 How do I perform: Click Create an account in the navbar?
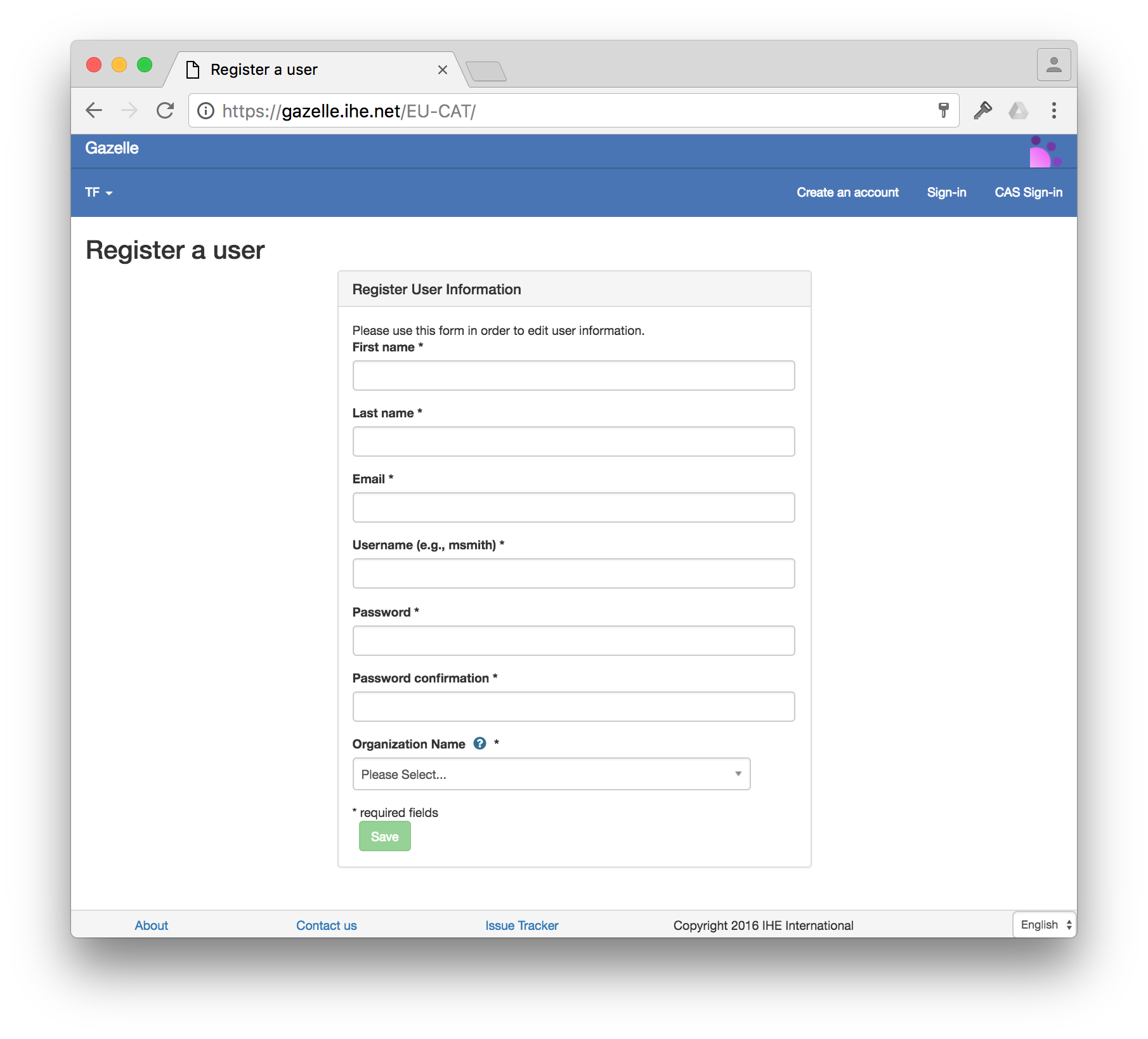[847, 192]
